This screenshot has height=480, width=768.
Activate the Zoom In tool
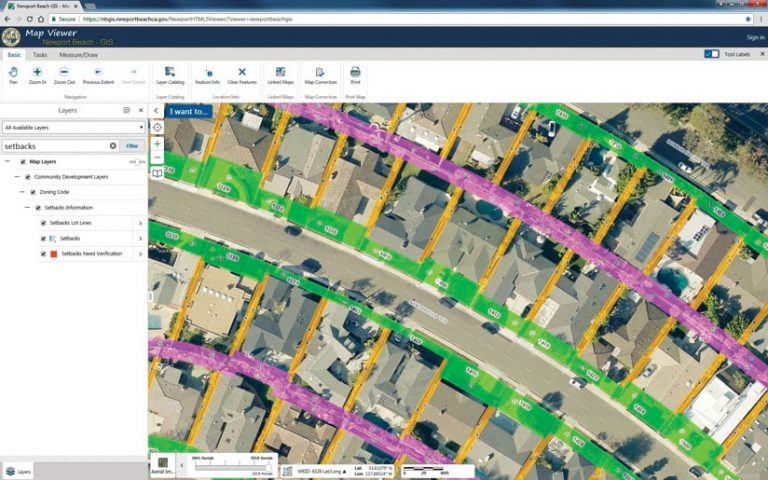37,75
